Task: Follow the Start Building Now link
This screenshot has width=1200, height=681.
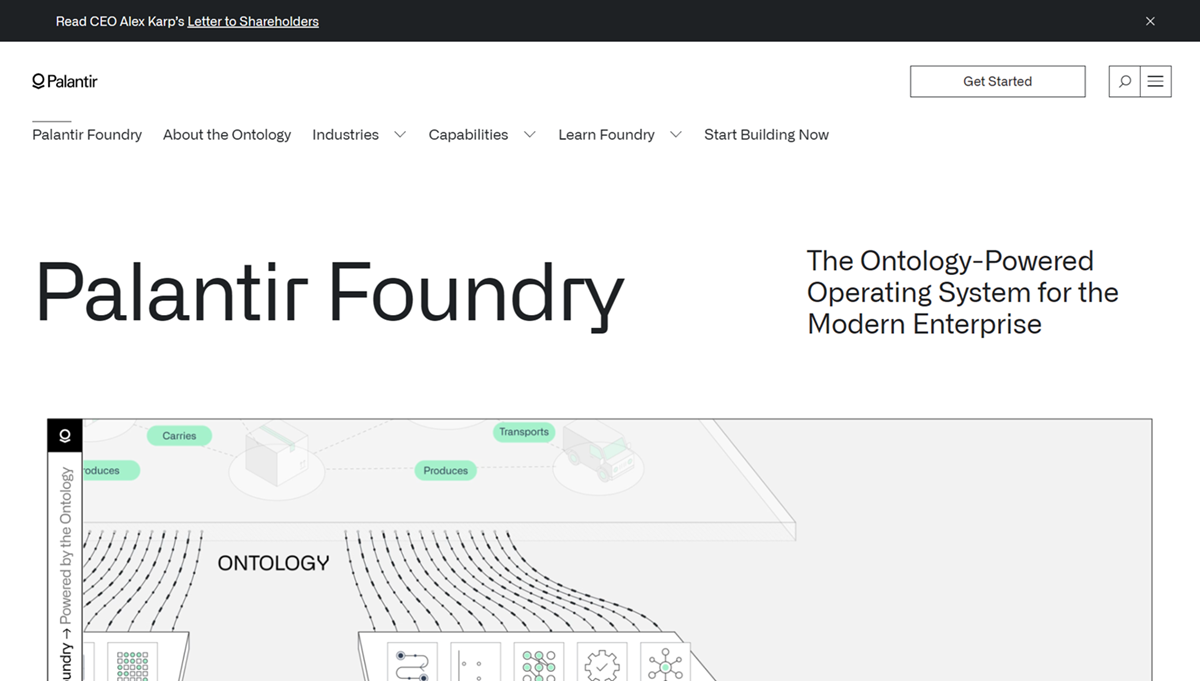Action: click(766, 134)
